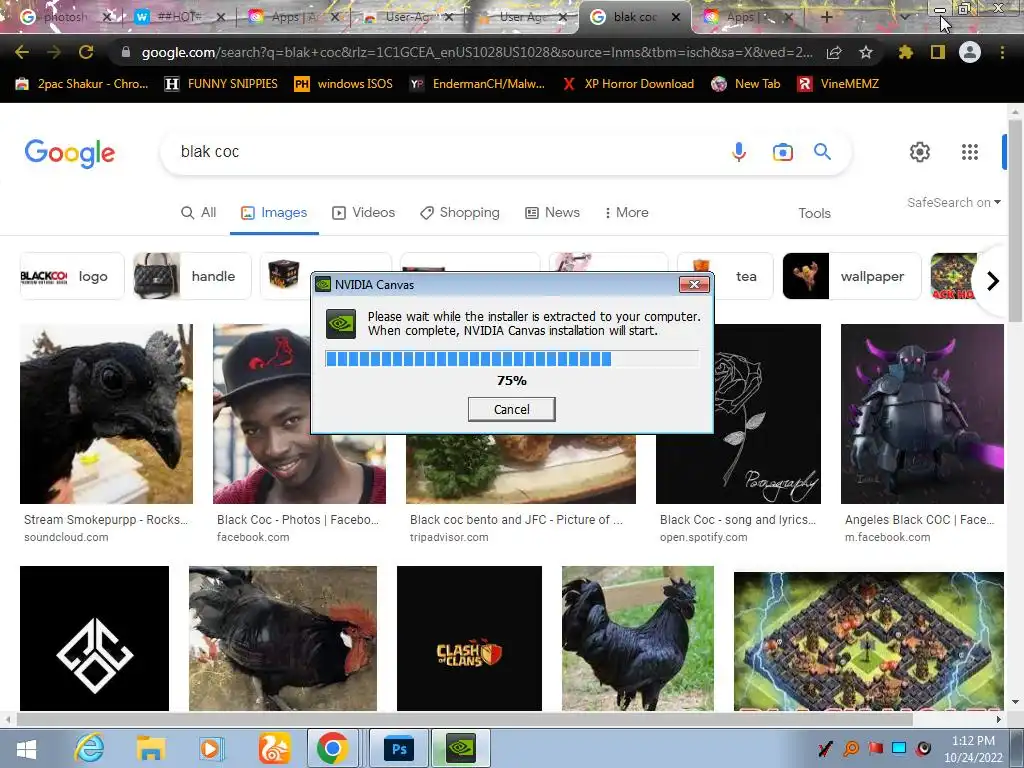Viewport: 1024px width, 768px height.
Task: Open the tab search chevron in Chrome
Action: click(x=904, y=17)
